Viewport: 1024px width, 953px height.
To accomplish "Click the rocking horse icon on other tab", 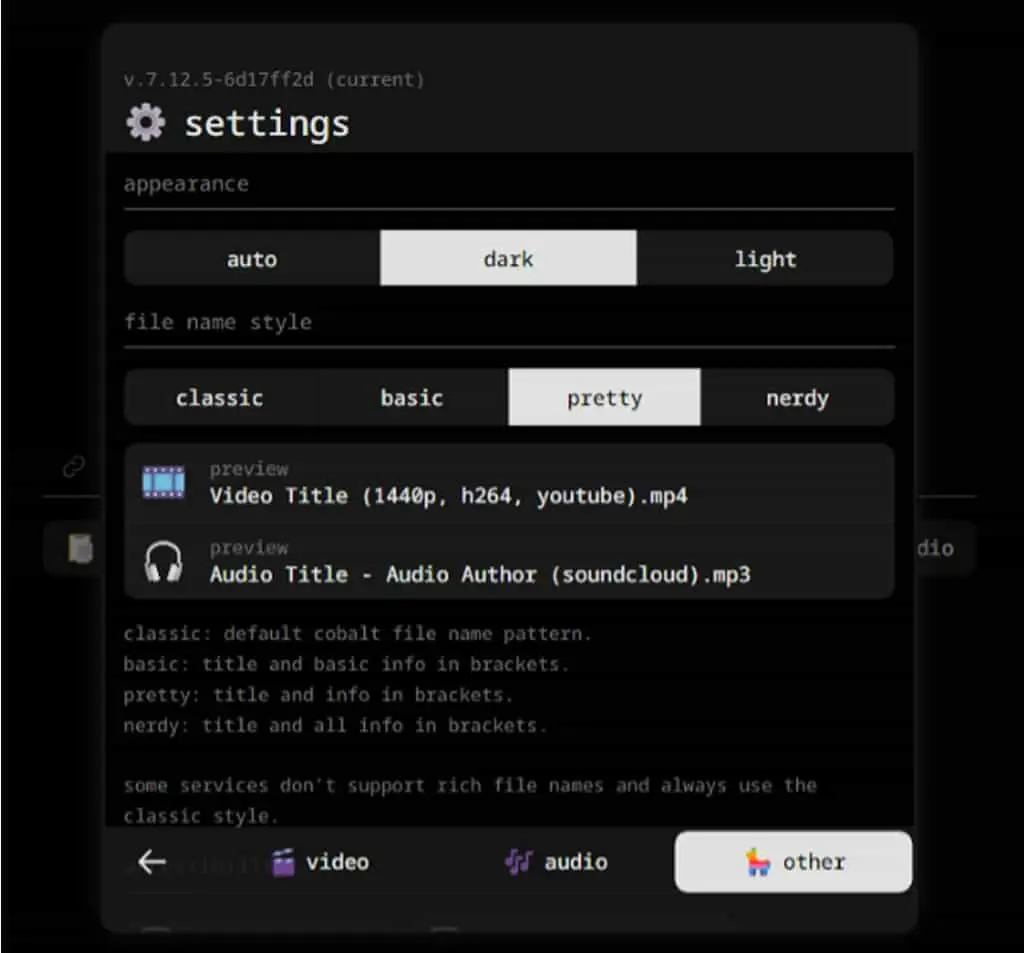I will click(x=758, y=862).
